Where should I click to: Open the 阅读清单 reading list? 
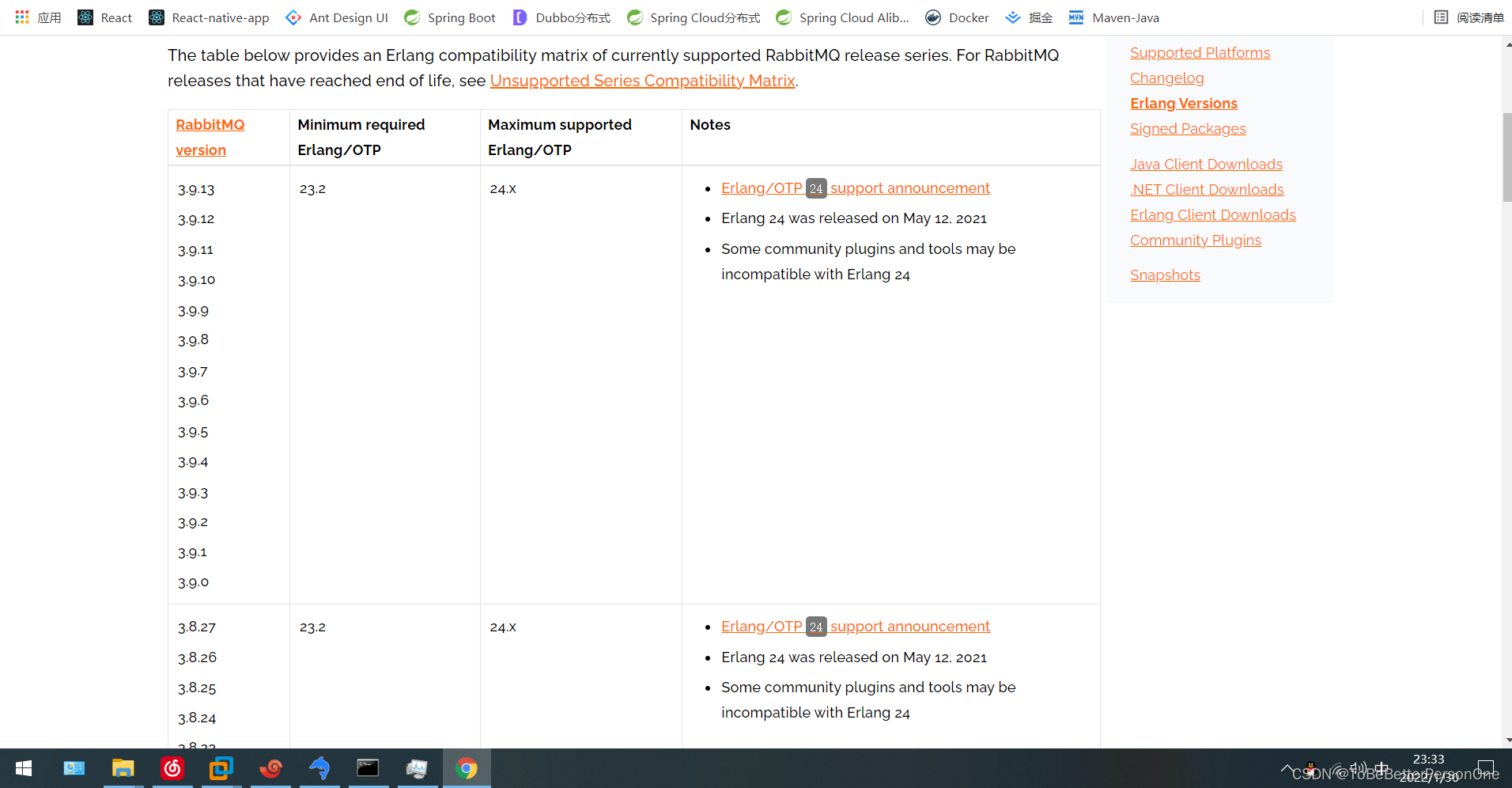click(1469, 17)
